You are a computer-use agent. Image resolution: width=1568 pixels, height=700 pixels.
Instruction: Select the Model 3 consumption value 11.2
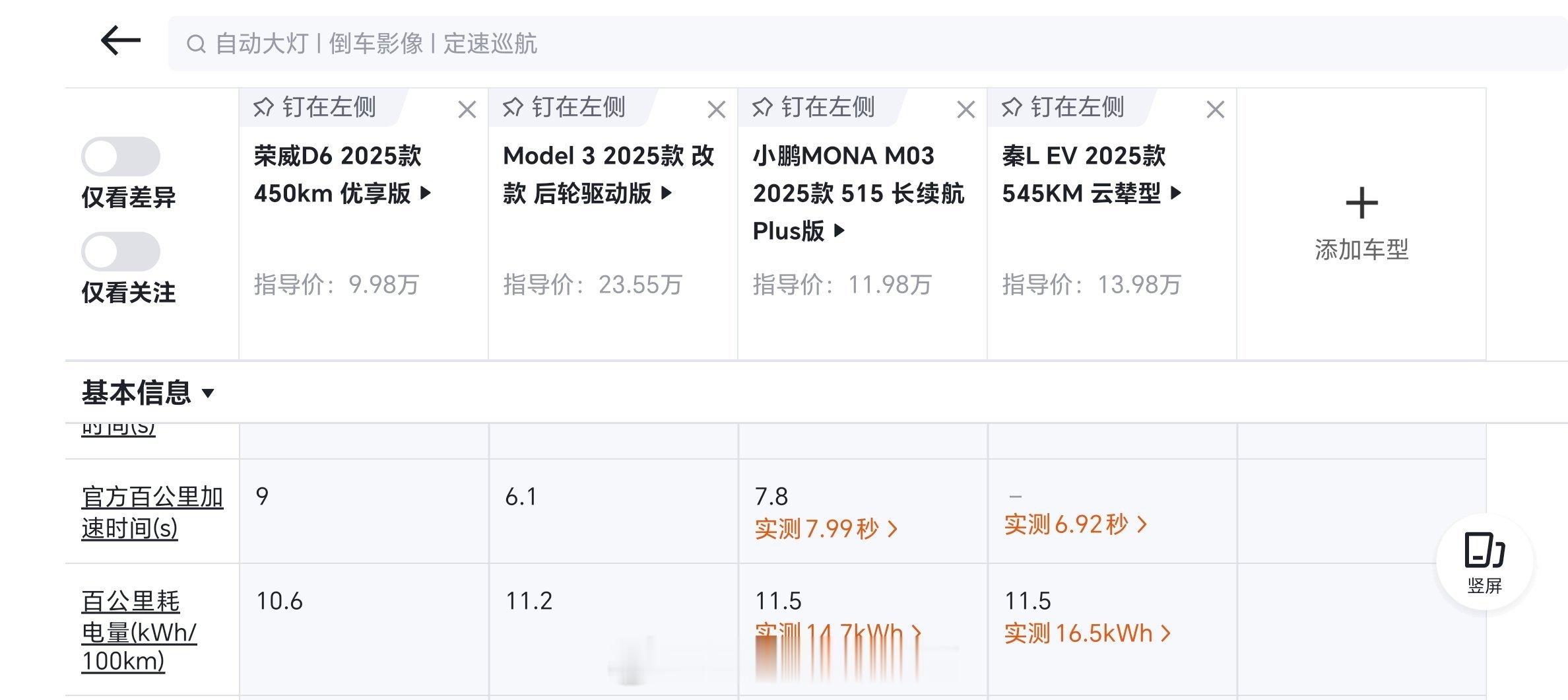click(529, 601)
